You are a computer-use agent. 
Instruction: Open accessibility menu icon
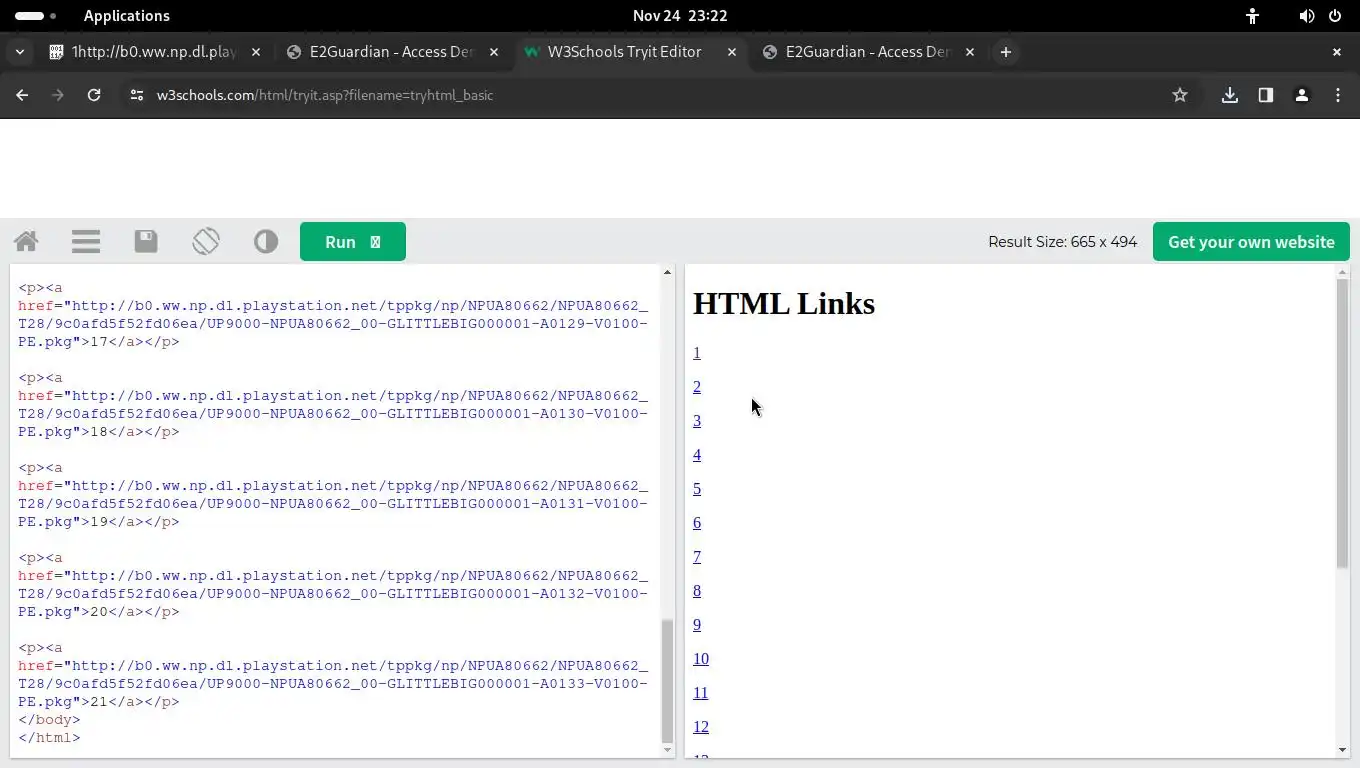coord(1252,16)
